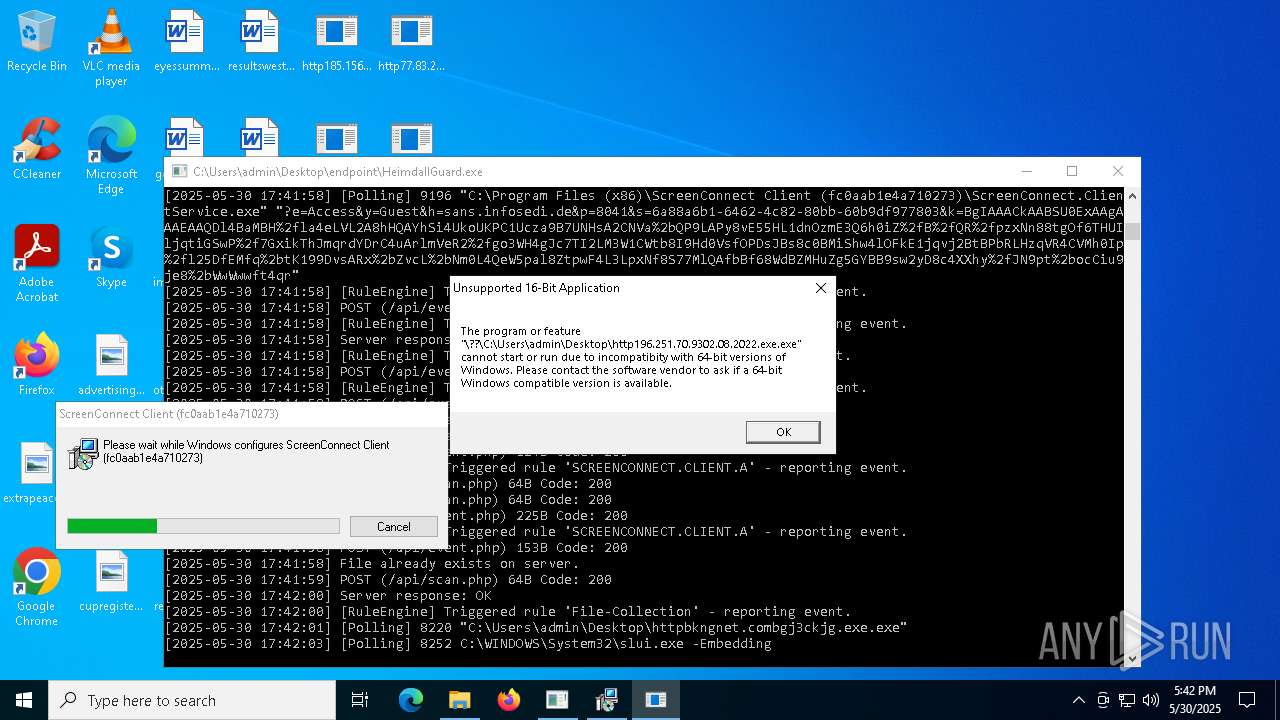This screenshot has height=720, width=1280.
Task: Click HeimdallGuard console title bar icon
Action: [179, 172]
